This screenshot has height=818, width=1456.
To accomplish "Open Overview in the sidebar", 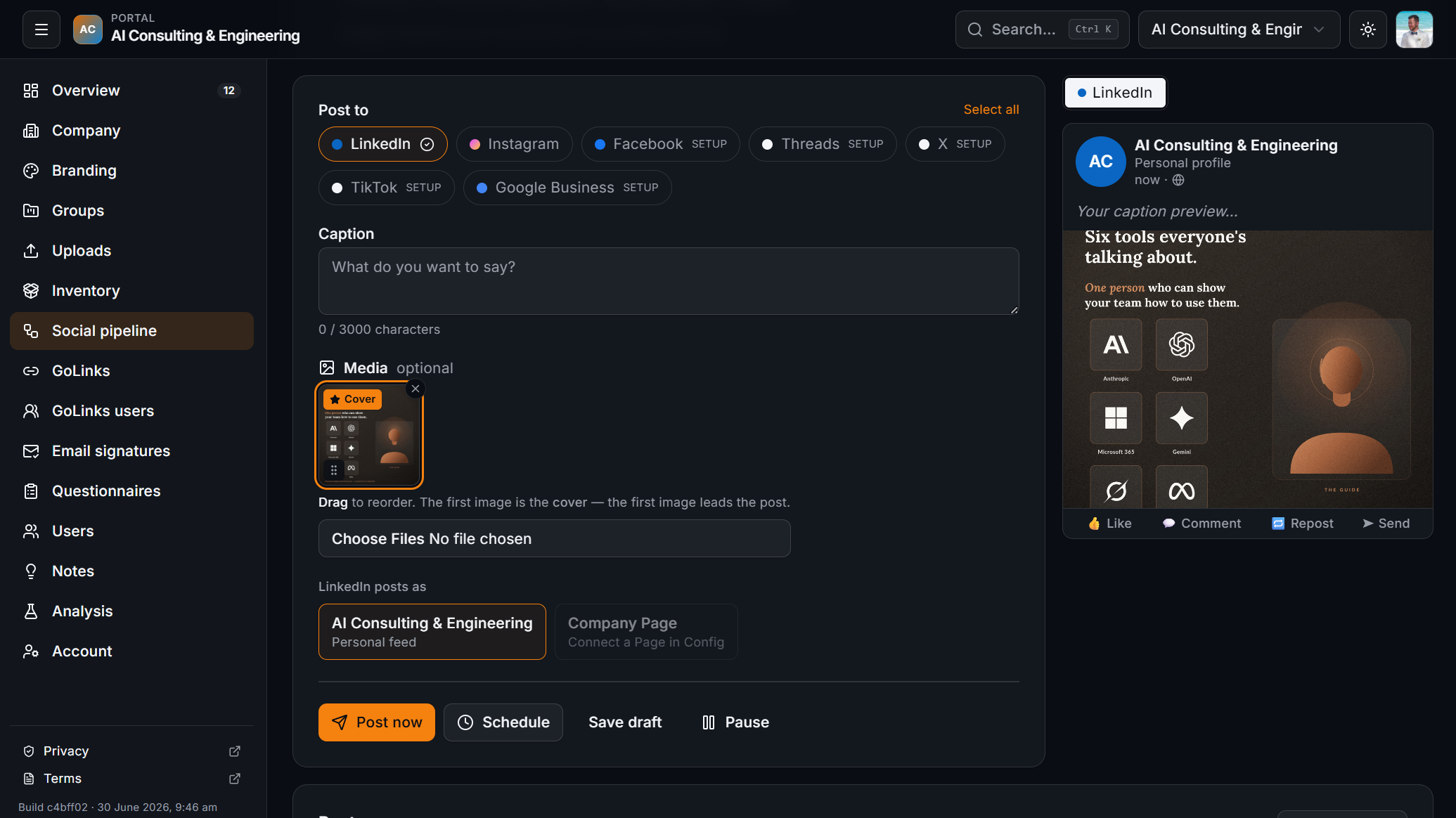I will pos(131,91).
